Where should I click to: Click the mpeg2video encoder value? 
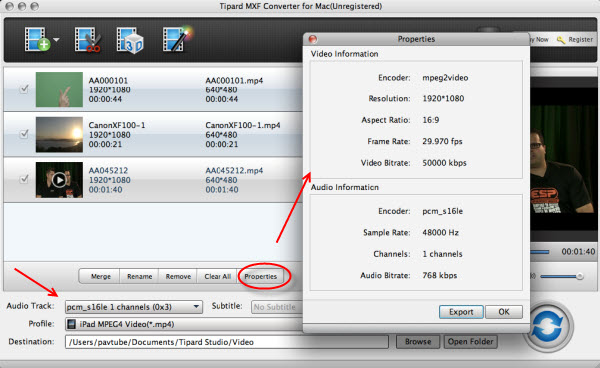[445, 78]
